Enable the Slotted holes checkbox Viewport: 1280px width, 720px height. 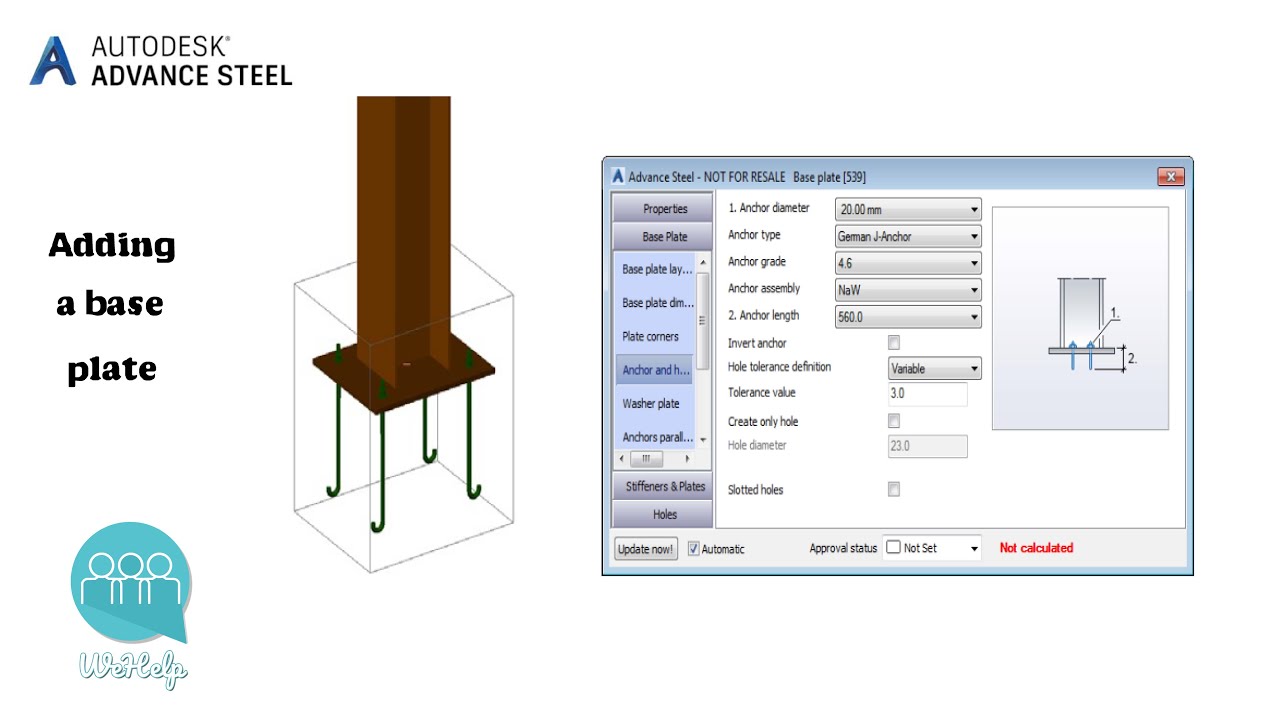894,489
